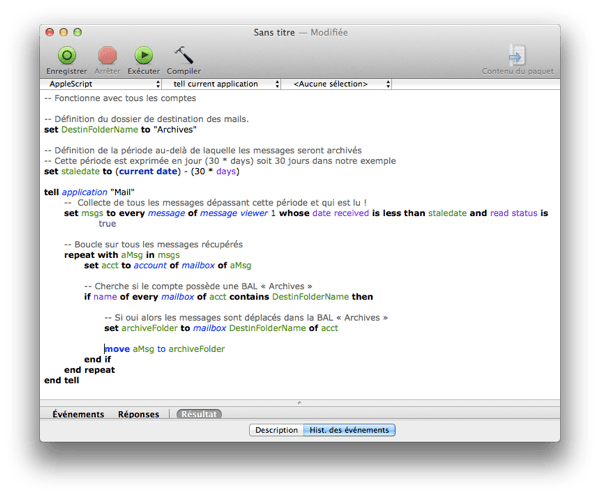Screen dimensions: 600x497
Task: Open the "Aucune sélection" dropdown
Action: tap(337, 84)
